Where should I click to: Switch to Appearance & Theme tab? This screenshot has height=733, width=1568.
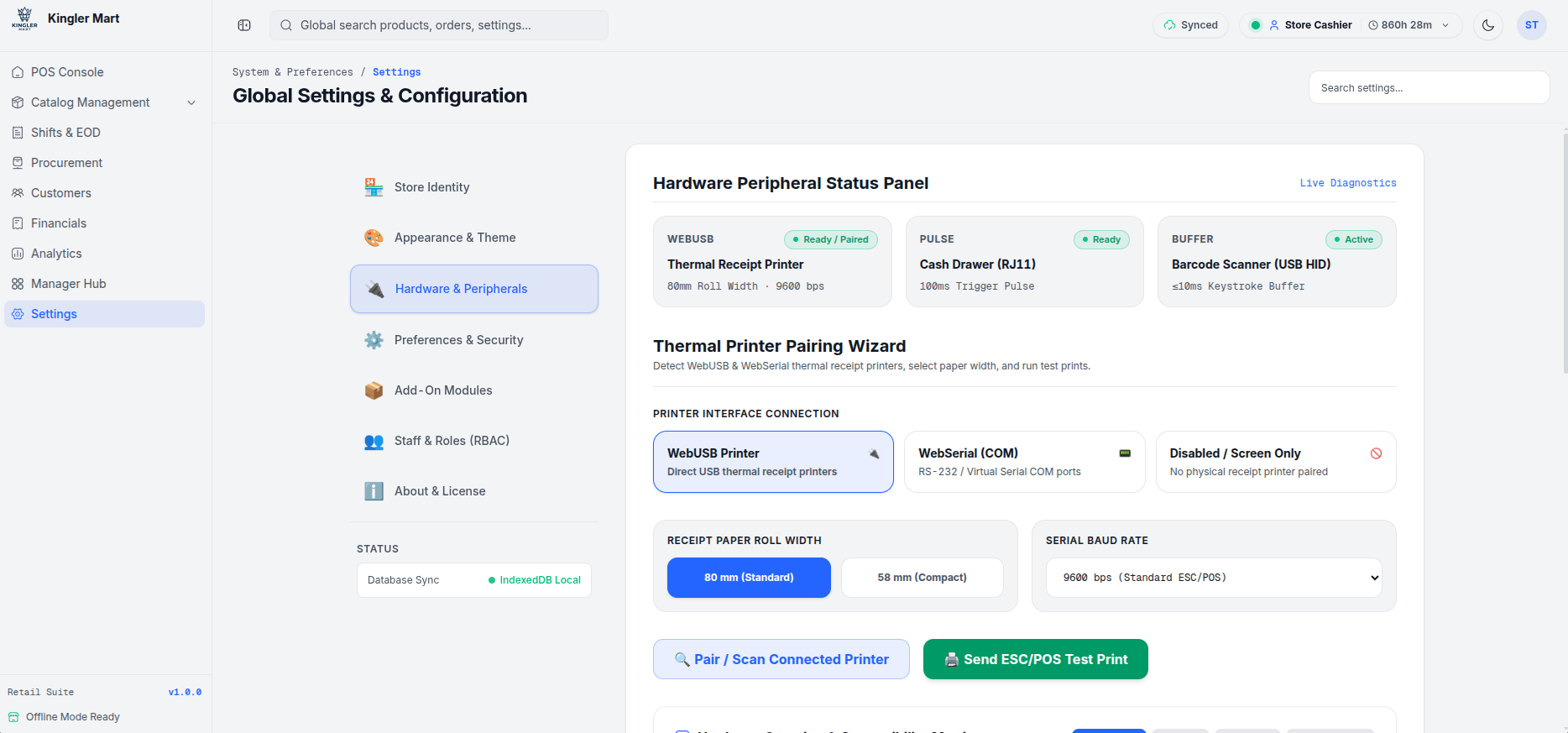click(x=474, y=238)
